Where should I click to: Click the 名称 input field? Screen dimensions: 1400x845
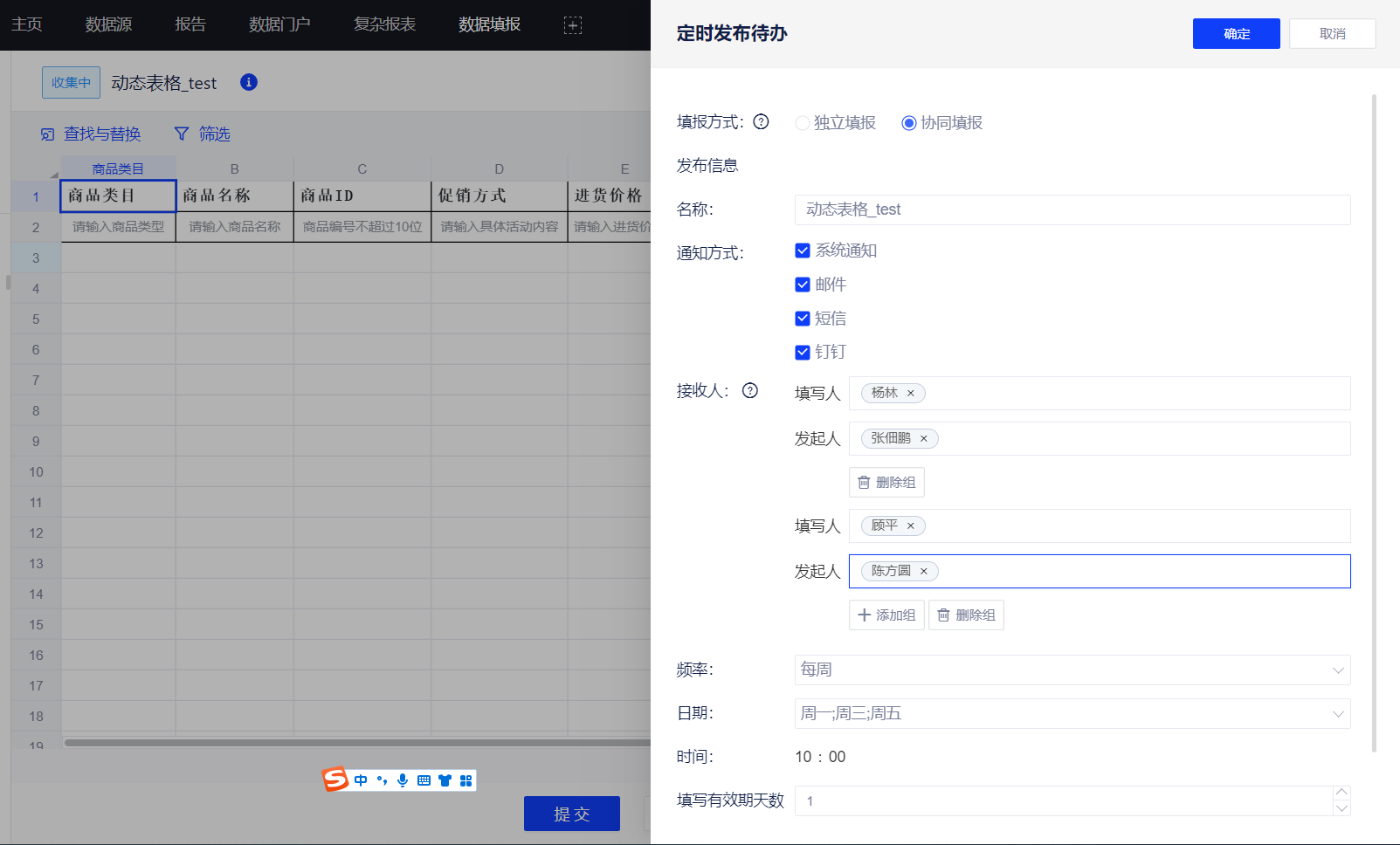pos(1072,210)
